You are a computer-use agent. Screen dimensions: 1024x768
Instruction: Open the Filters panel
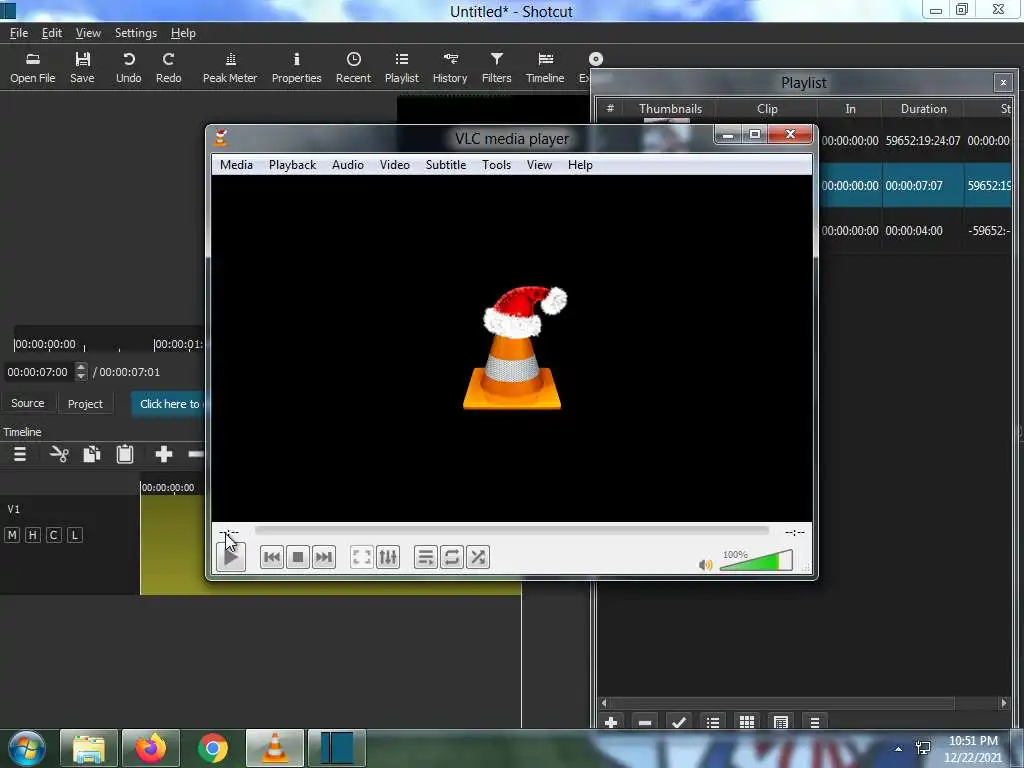point(496,68)
